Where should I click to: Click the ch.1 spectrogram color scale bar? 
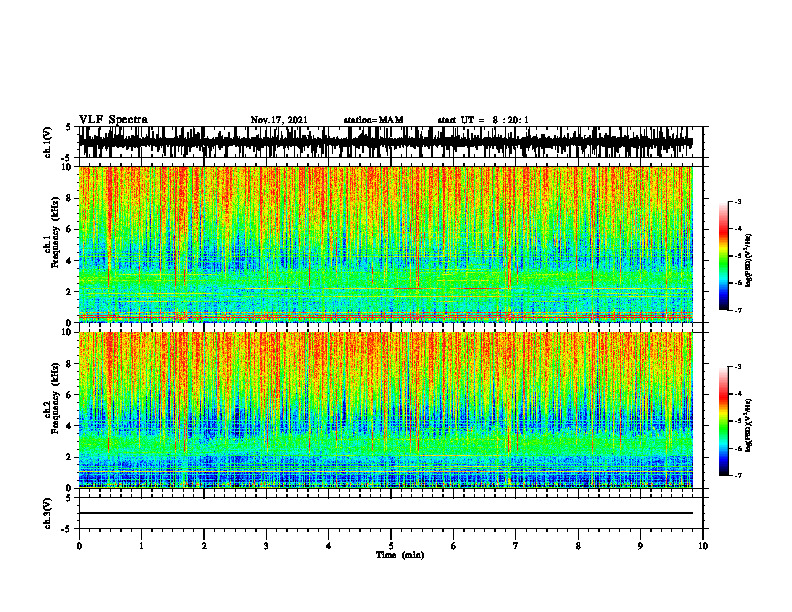coord(723,256)
